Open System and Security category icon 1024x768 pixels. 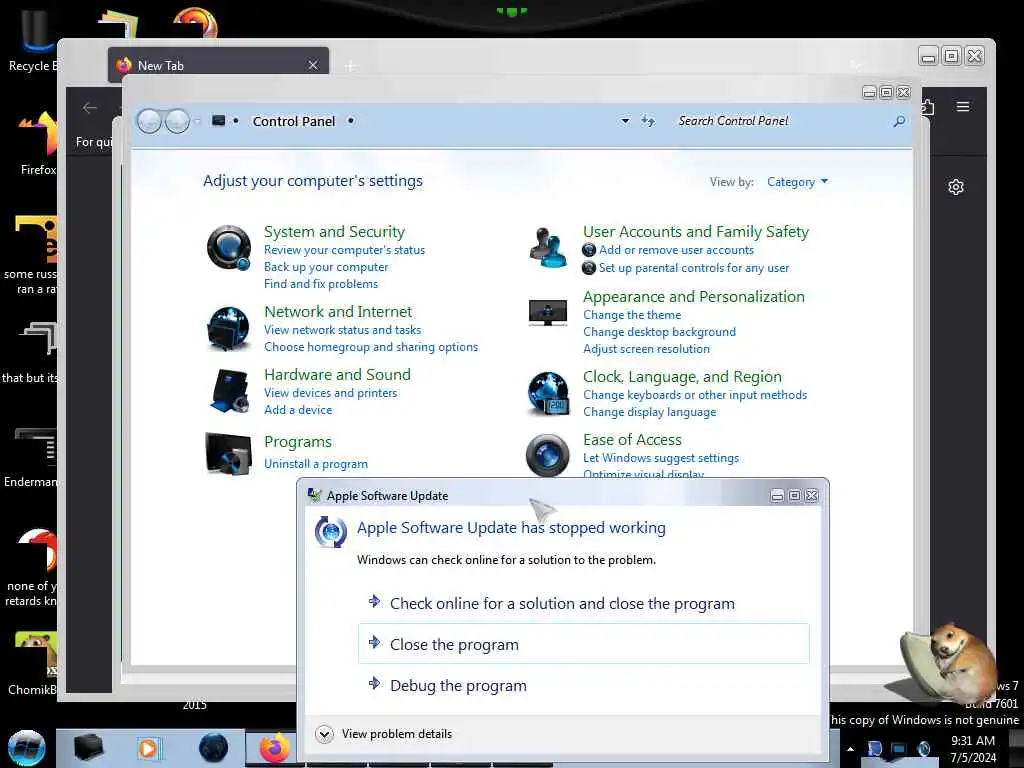click(x=229, y=248)
